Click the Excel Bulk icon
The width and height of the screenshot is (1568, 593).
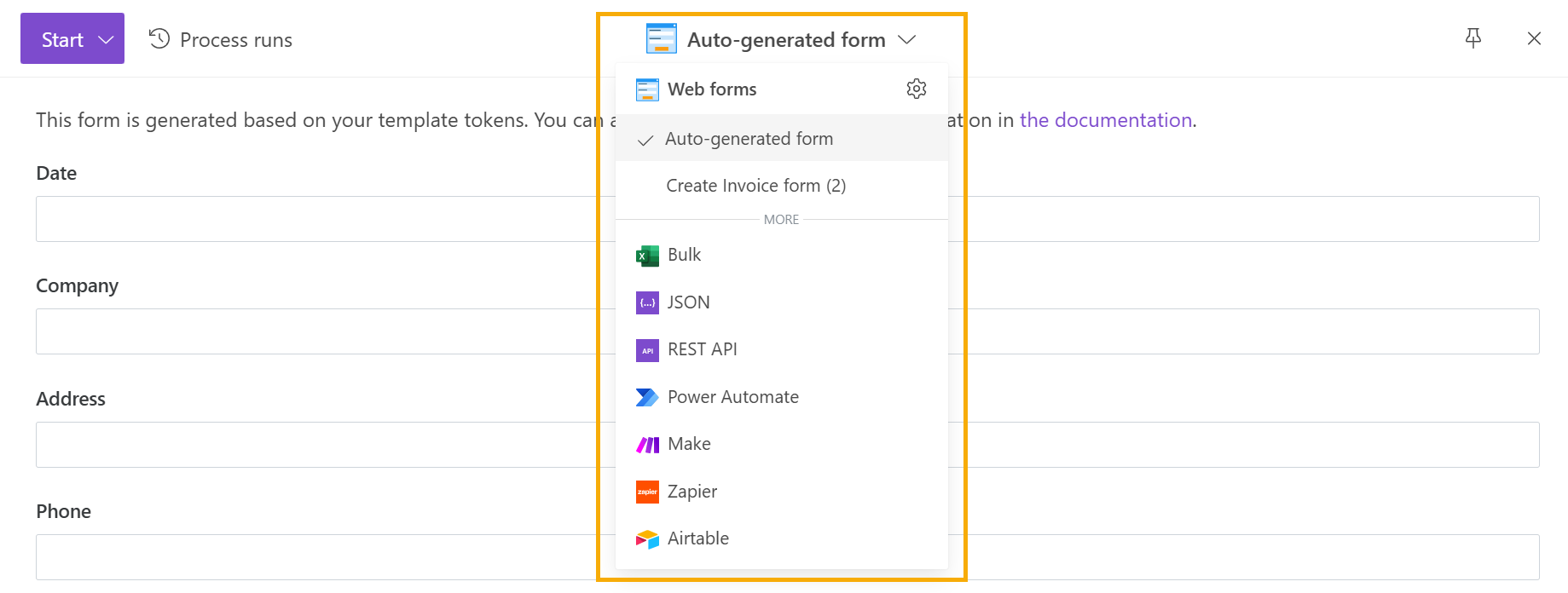click(x=647, y=256)
